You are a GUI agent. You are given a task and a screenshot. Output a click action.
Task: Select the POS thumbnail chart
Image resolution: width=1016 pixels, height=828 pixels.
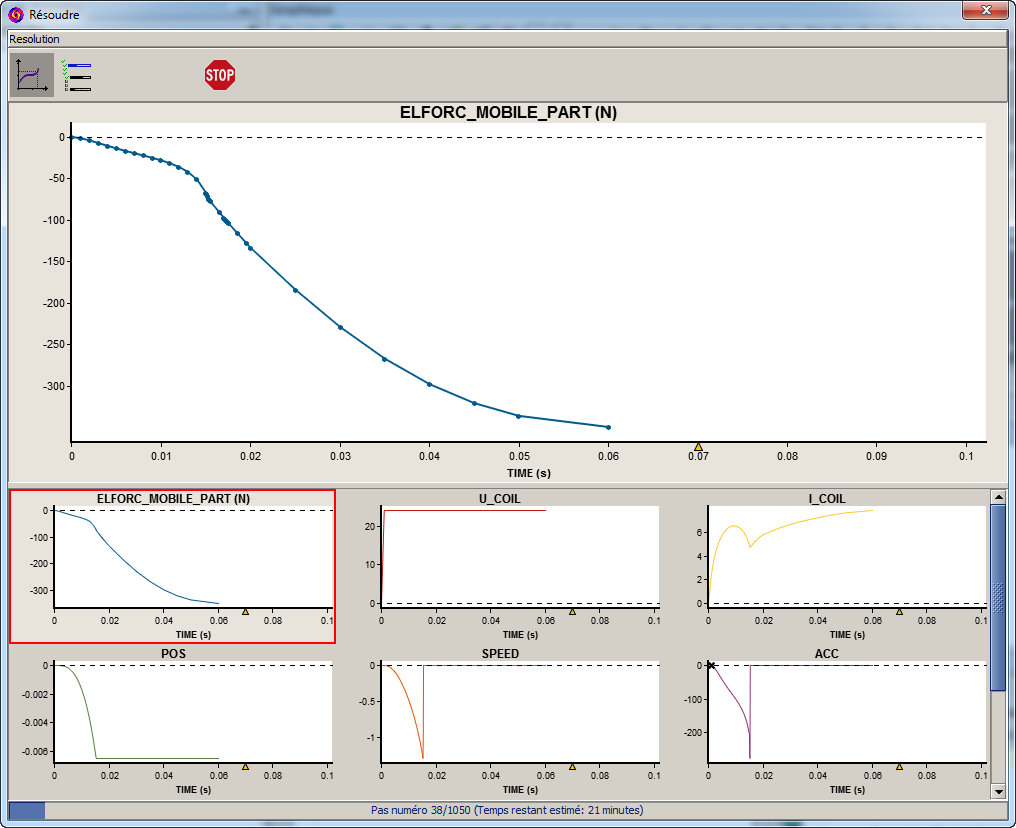pyautogui.click(x=172, y=720)
